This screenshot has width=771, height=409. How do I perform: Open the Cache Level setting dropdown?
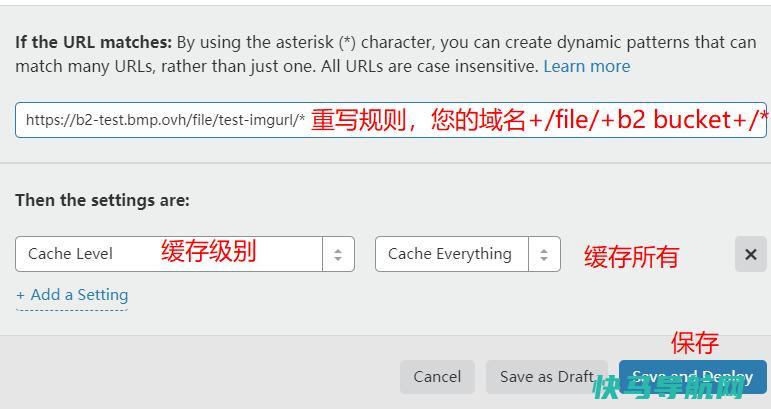click(x=185, y=254)
